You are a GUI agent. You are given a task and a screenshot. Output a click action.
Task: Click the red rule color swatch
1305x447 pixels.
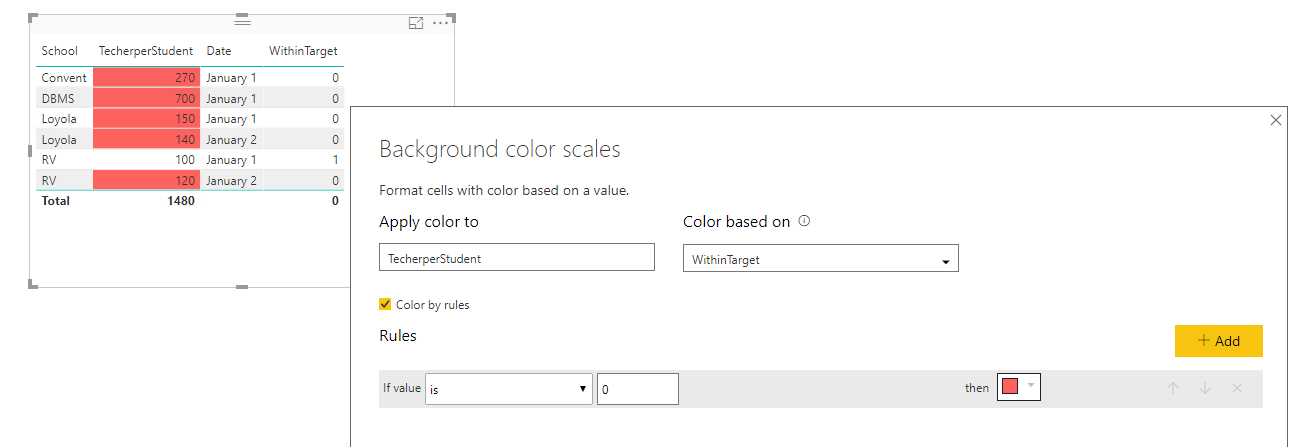[1010, 388]
